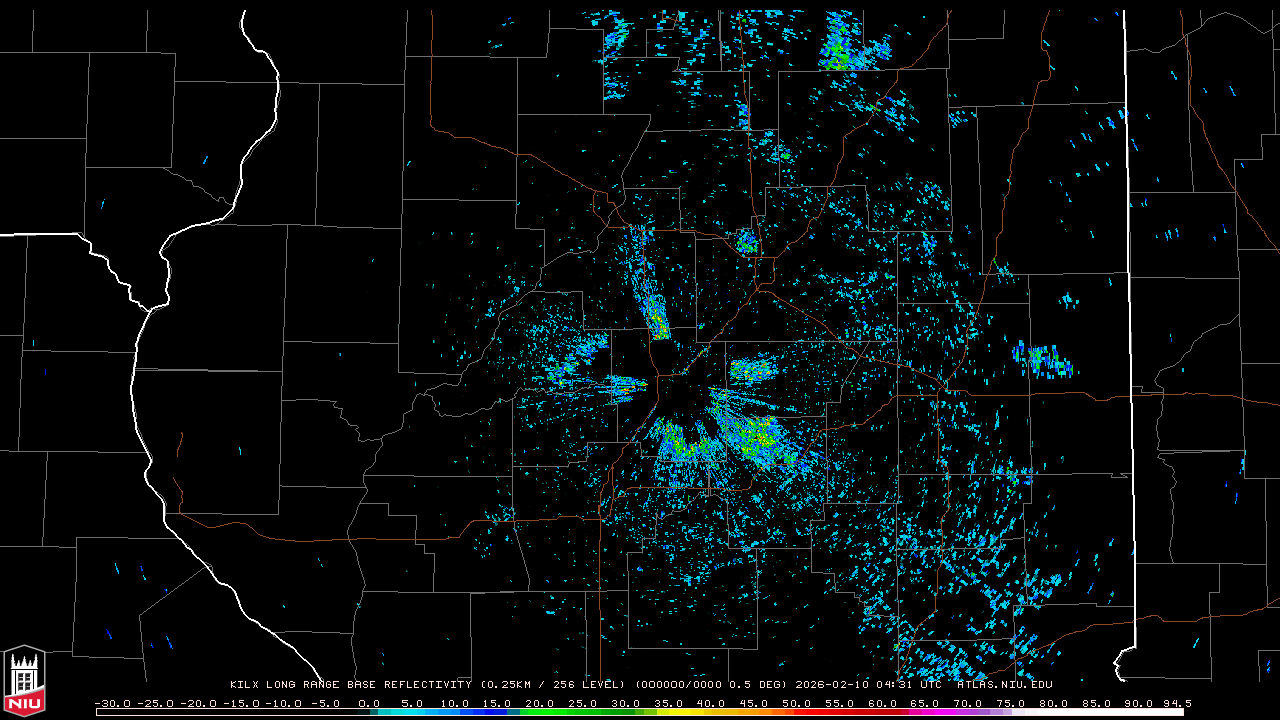Click the NIU castle logo
The width and height of the screenshot is (1280, 720).
(x=24, y=682)
